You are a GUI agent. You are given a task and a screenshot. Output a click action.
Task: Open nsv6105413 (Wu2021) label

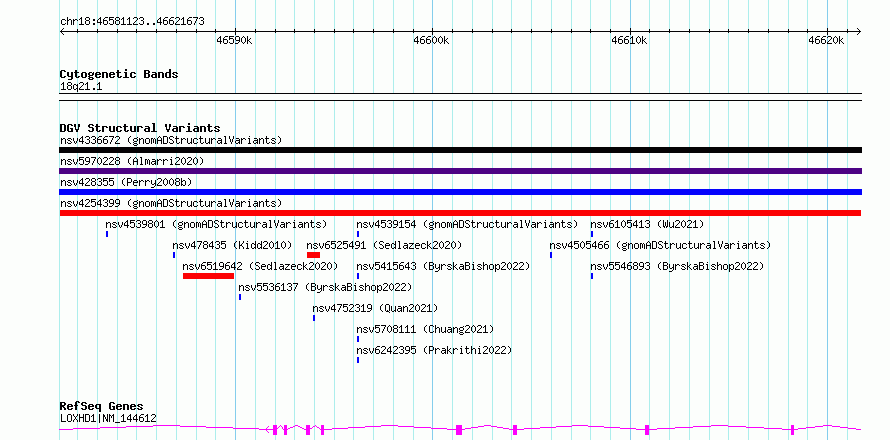(647, 224)
